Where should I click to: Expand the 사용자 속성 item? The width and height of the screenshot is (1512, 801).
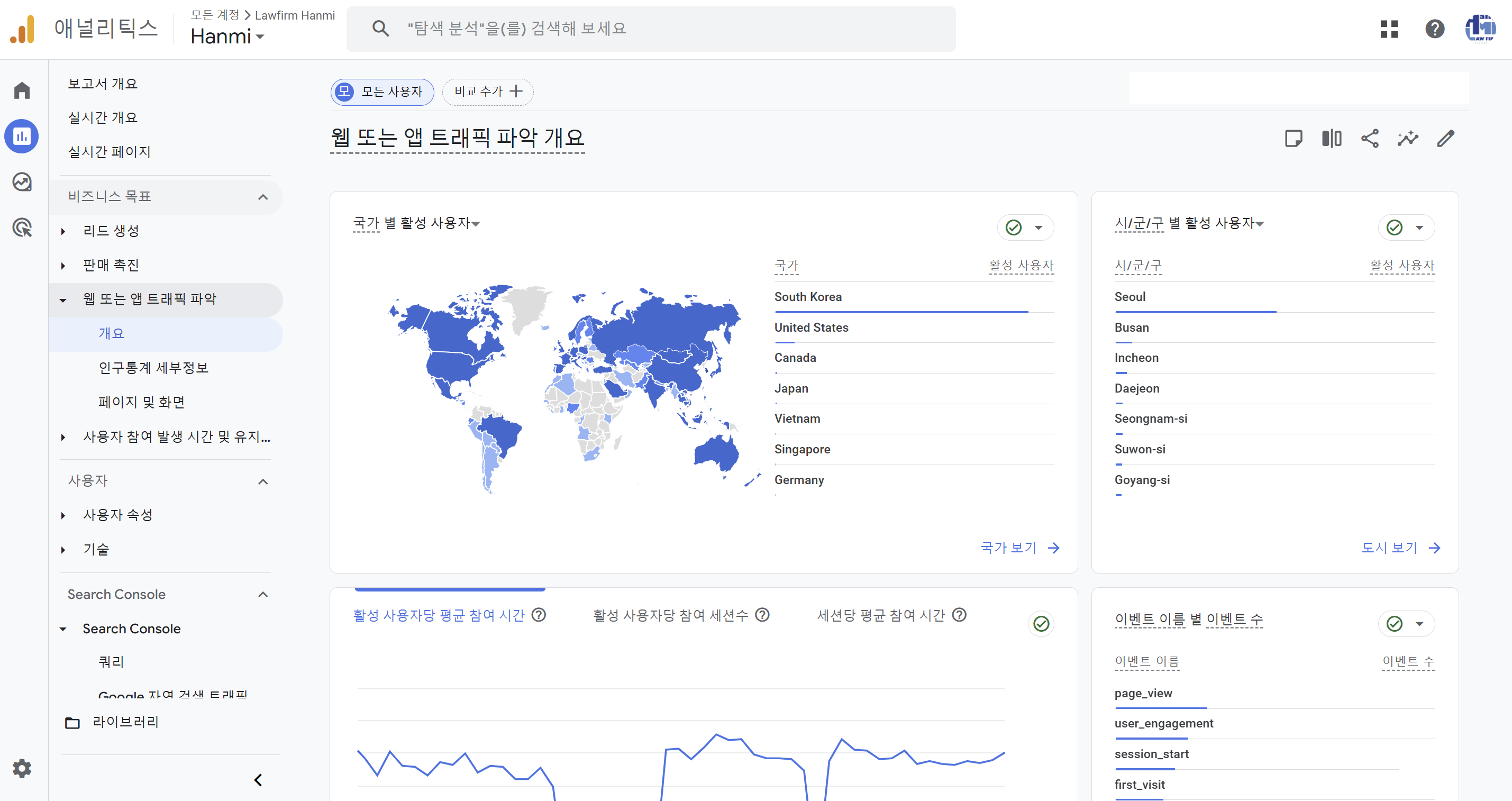[x=63, y=515]
